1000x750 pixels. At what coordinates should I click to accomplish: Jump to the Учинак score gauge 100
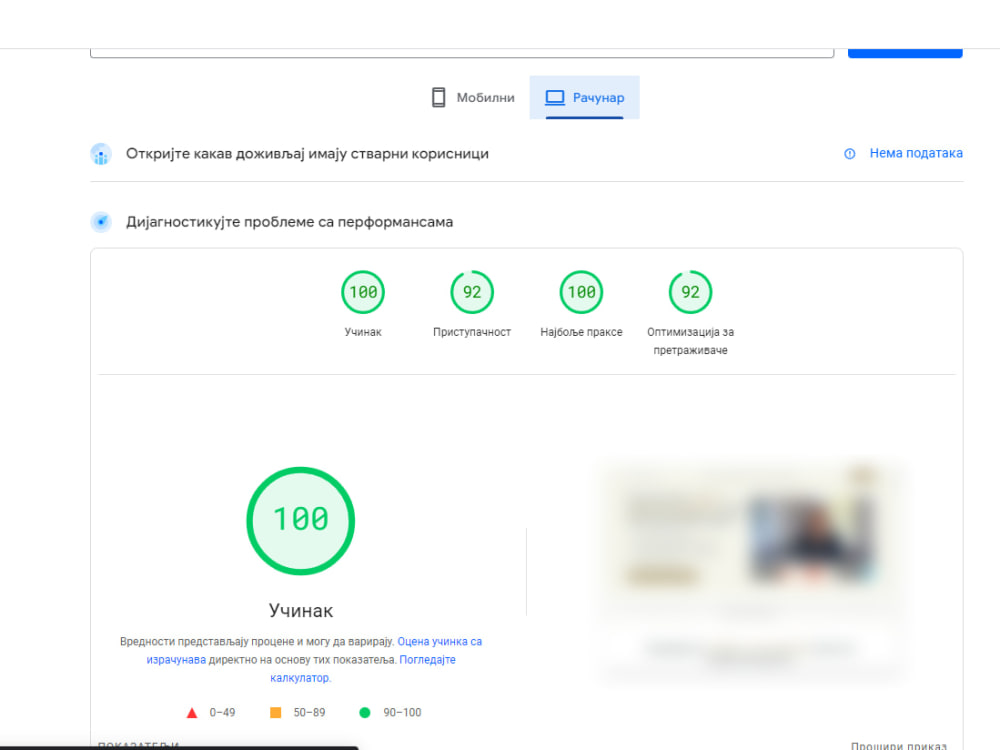coord(363,292)
